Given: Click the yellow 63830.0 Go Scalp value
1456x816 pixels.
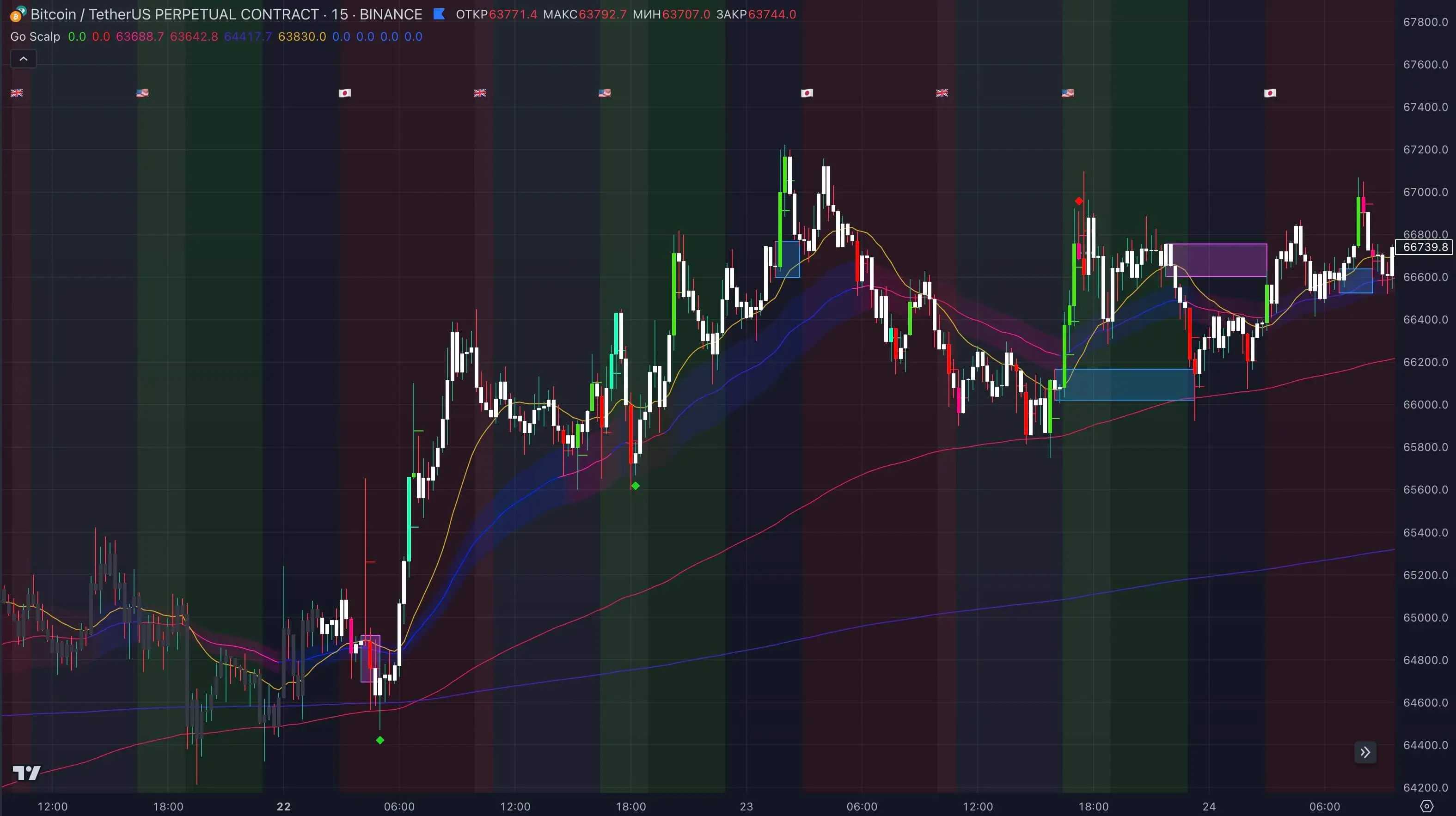Looking at the screenshot, I should [302, 37].
